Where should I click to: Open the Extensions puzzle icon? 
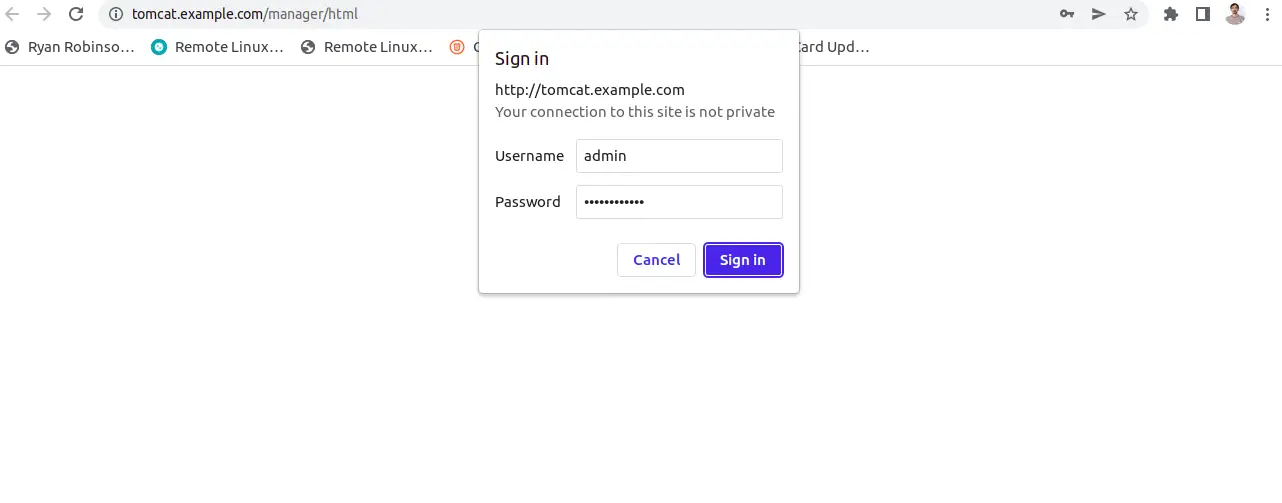coord(1171,15)
